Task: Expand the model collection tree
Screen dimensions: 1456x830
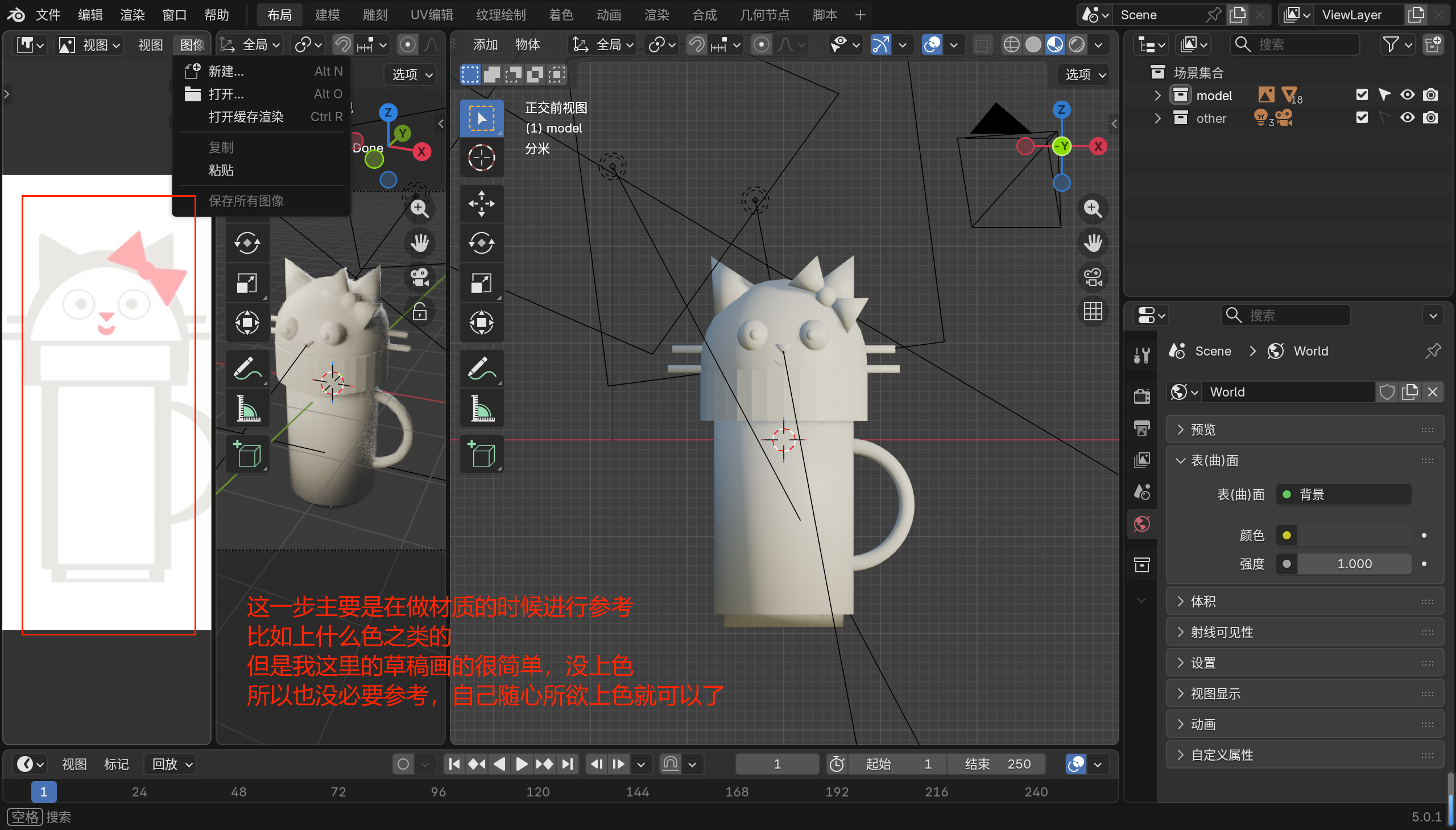Action: pyautogui.click(x=1157, y=95)
